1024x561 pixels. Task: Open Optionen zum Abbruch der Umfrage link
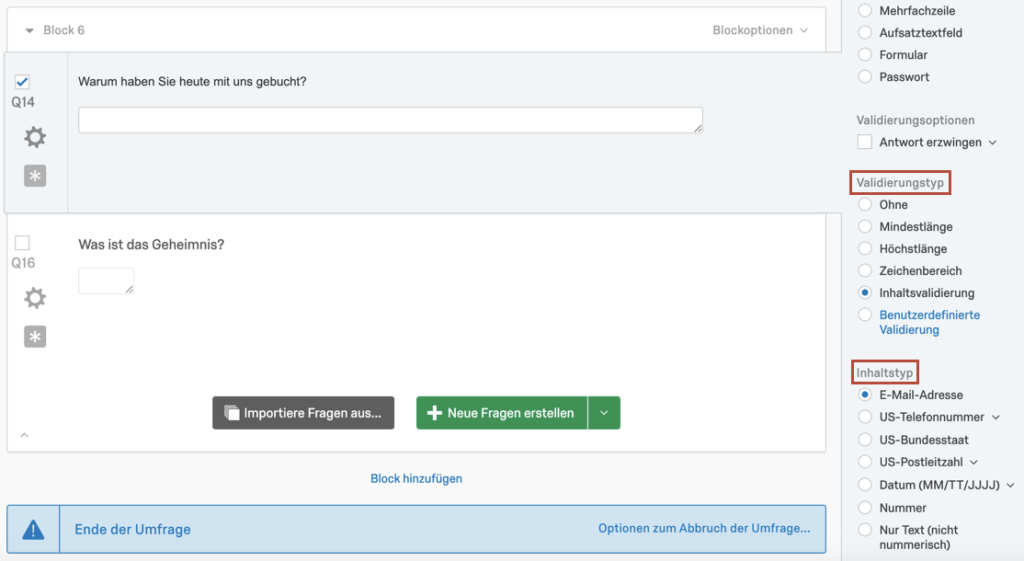[704, 528]
